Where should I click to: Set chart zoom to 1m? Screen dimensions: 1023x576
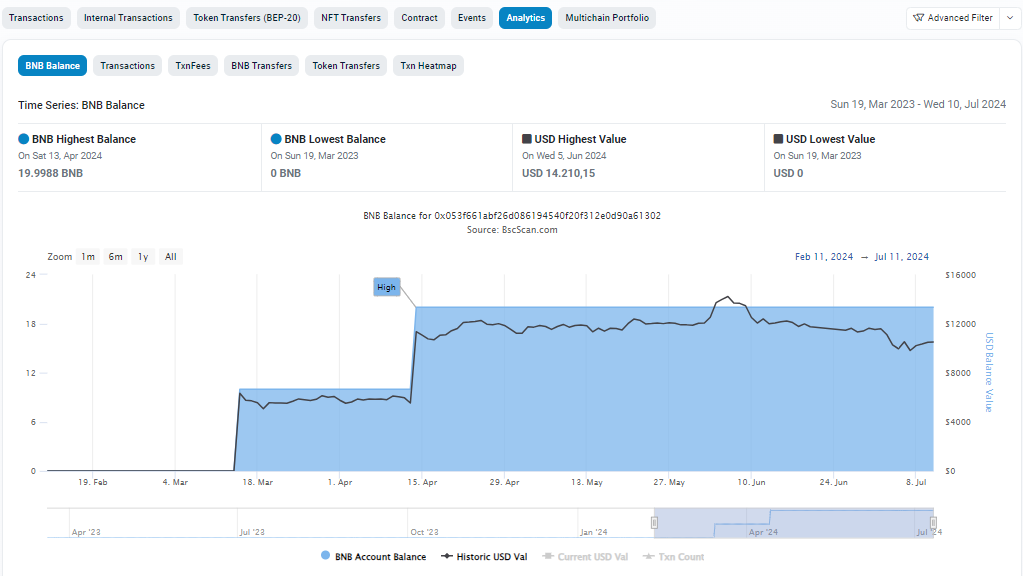88,257
